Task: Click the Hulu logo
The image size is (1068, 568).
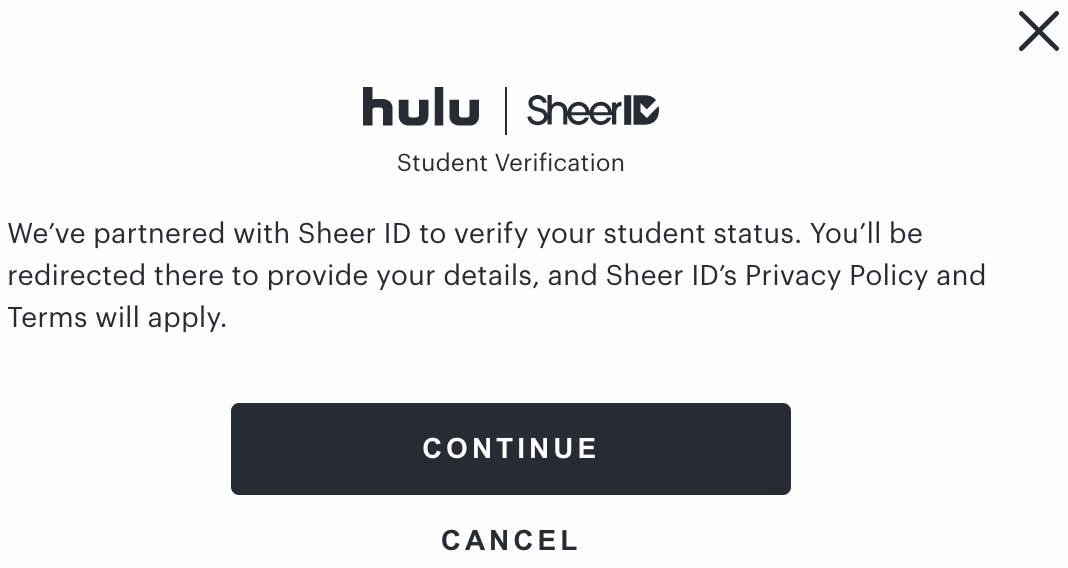Action: (x=420, y=108)
